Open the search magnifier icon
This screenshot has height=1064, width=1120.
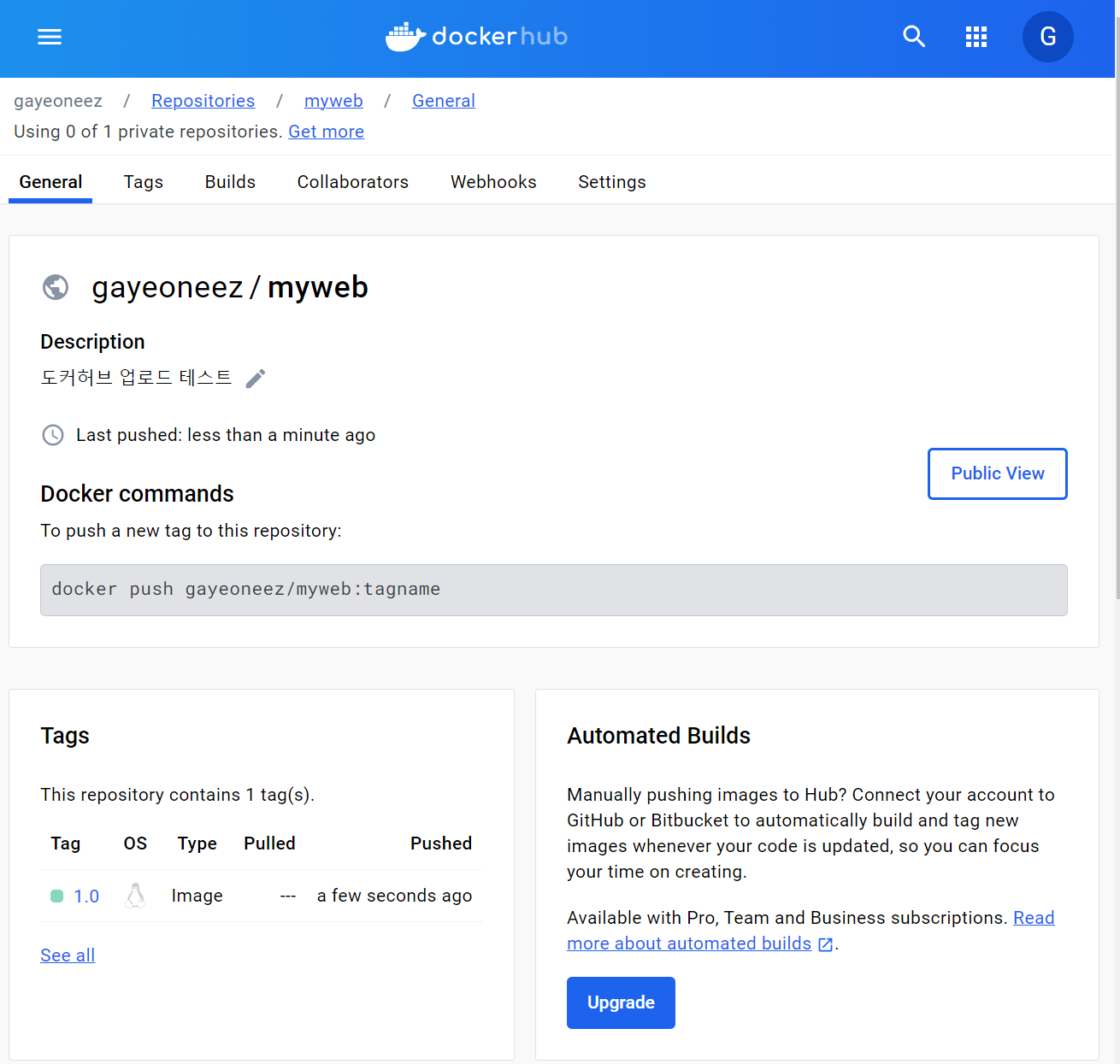pos(914,37)
